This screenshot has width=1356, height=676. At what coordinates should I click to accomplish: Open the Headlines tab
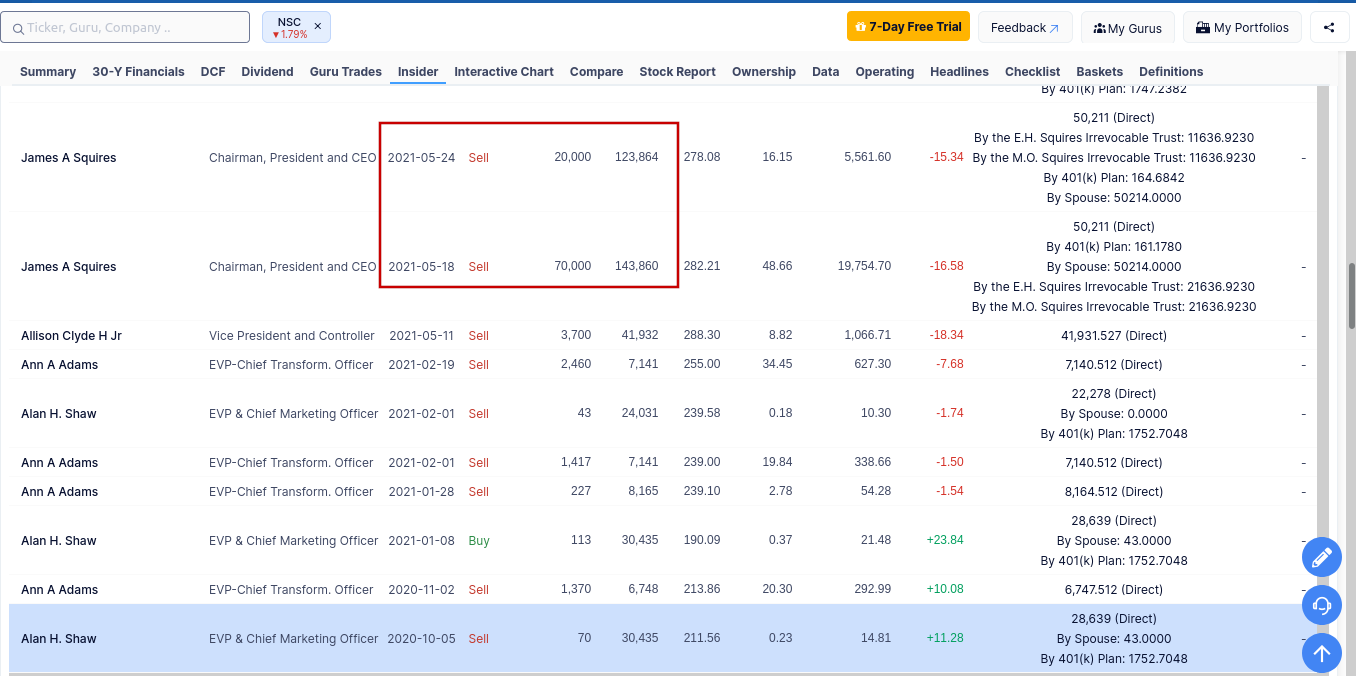pos(960,72)
